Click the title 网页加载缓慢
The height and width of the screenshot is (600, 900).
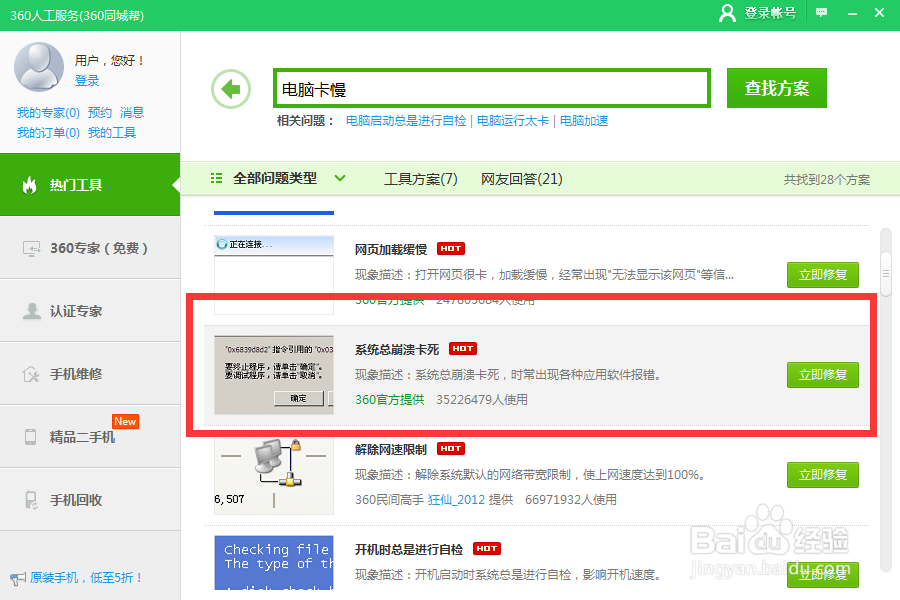(391, 249)
